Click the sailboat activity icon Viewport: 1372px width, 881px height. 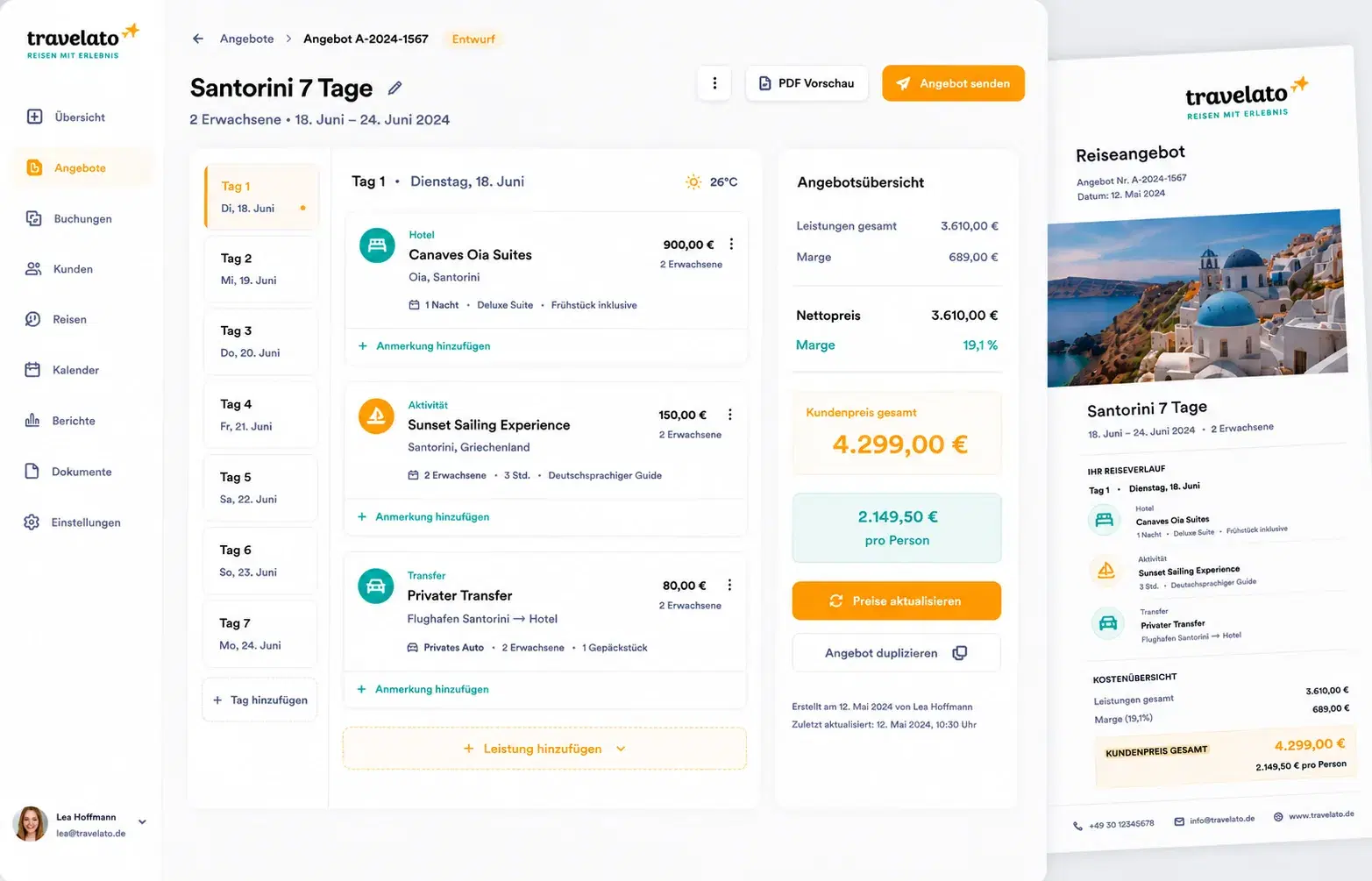point(376,416)
